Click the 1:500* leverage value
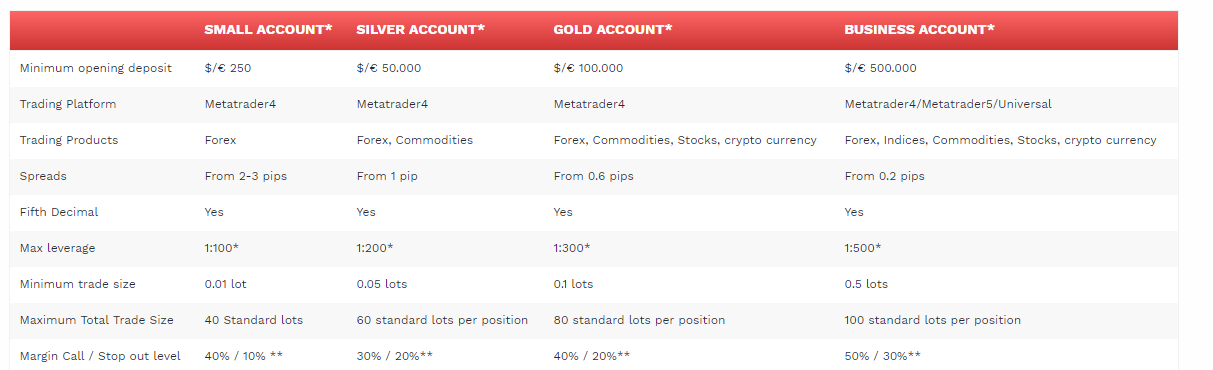Screen dimensions: 1213x370 (x=863, y=248)
